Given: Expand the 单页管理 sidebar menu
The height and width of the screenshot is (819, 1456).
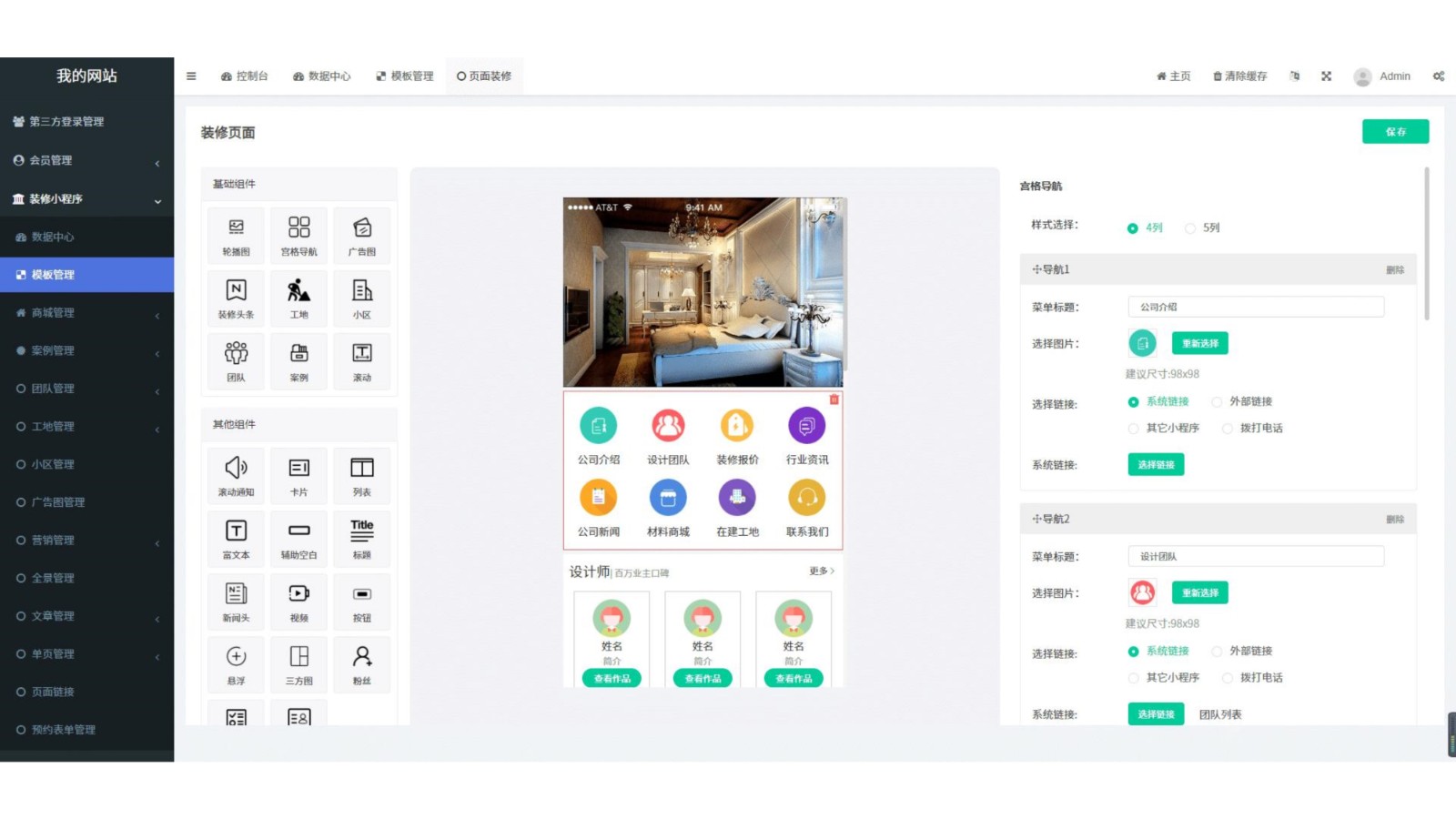Looking at the screenshot, I should point(86,654).
